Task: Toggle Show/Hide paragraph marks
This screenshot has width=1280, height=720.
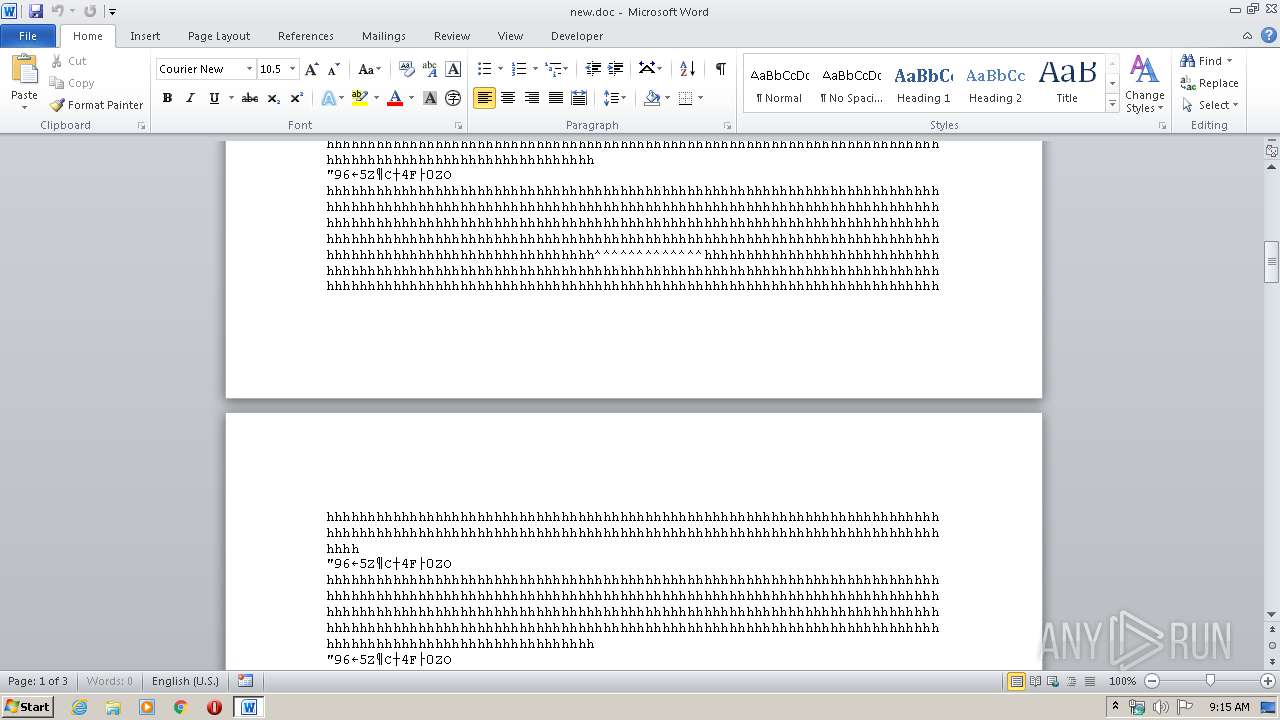Action: tap(720, 69)
